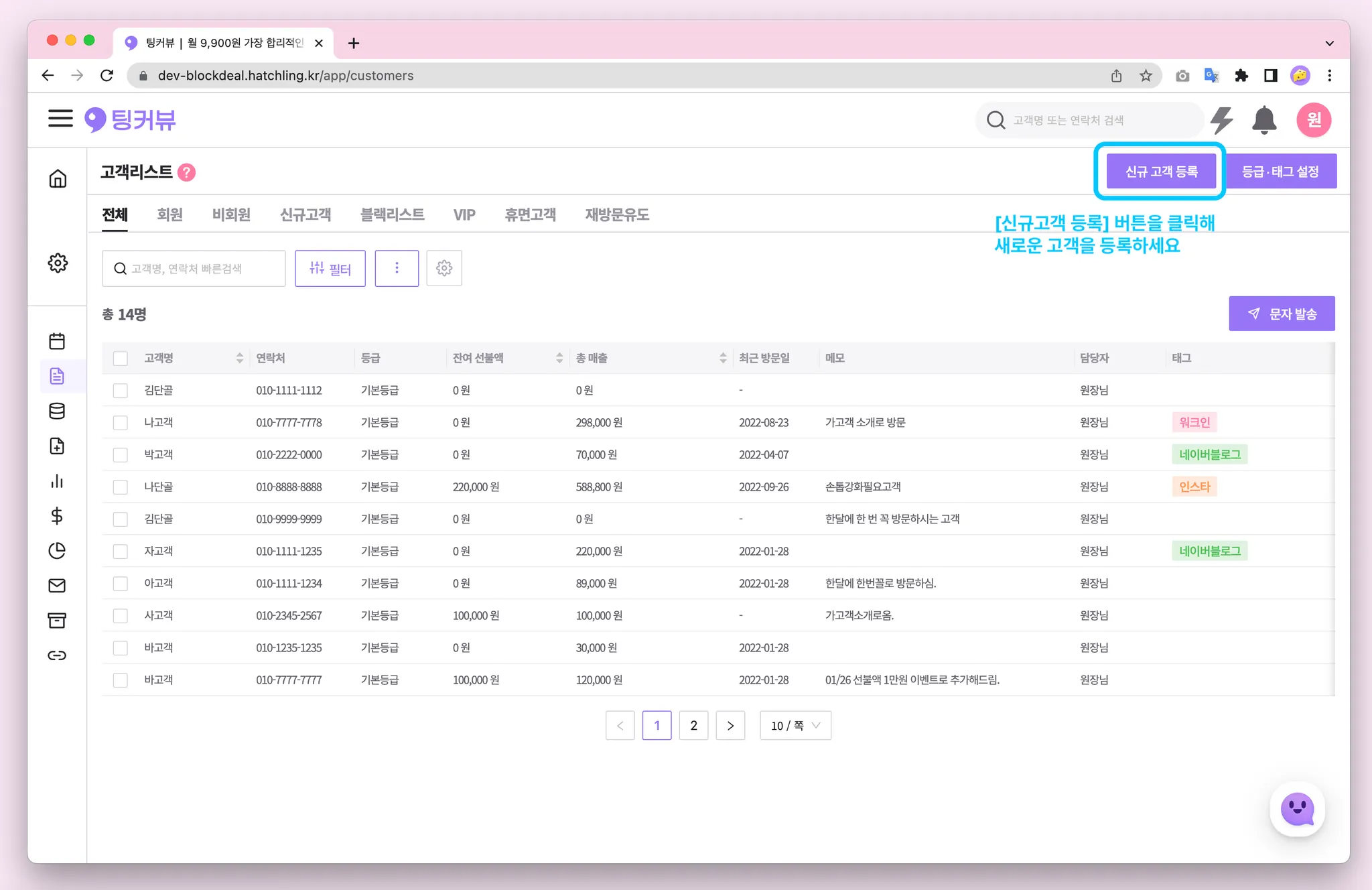Click the pie chart sidebar icon

click(x=58, y=550)
